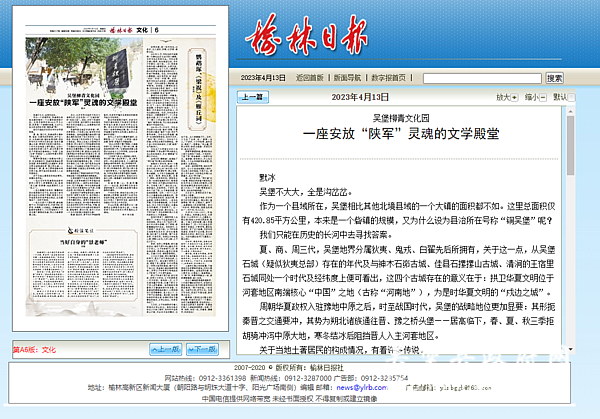Open the 版面导航 page navigation

click(x=347, y=78)
